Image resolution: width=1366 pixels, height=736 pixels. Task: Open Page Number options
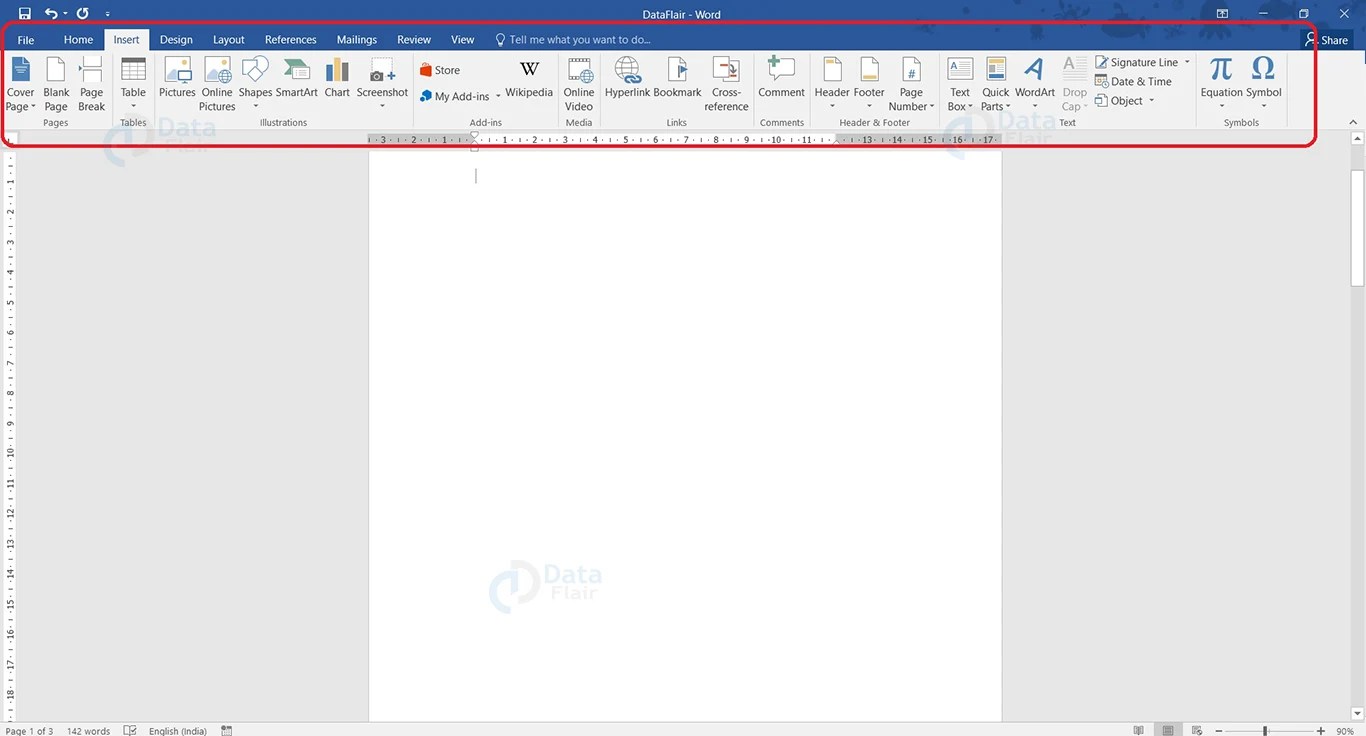911,84
